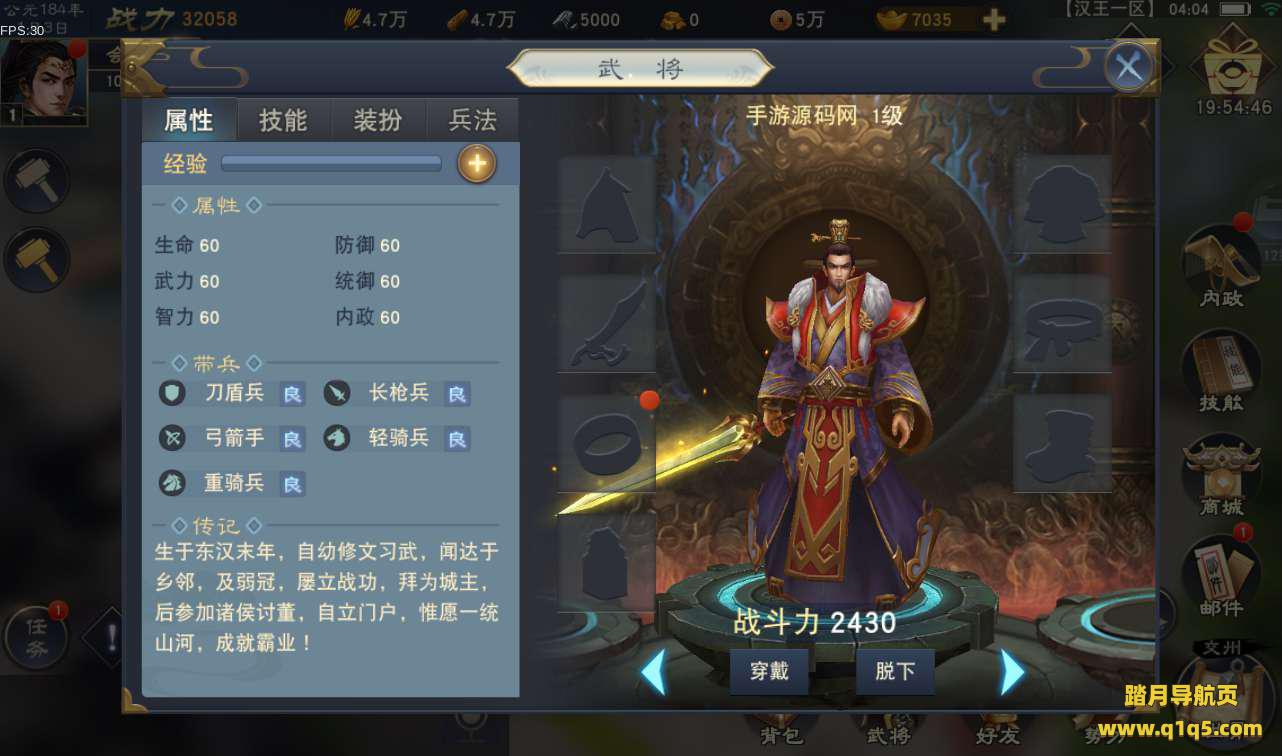1282x756 pixels.
Task: Switch to the 技能 tab
Action: point(283,120)
